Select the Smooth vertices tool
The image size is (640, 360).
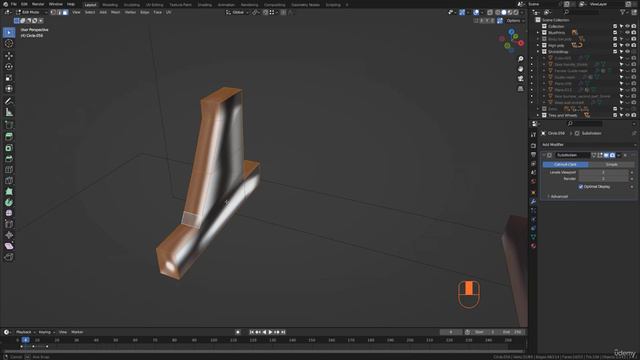click(x=9, y=213)
